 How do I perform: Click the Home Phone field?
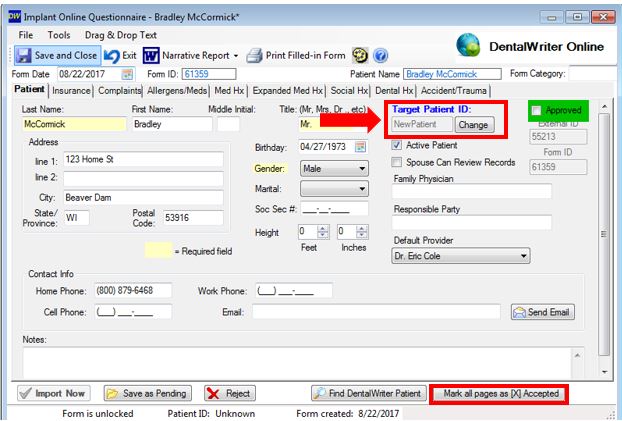133,290
